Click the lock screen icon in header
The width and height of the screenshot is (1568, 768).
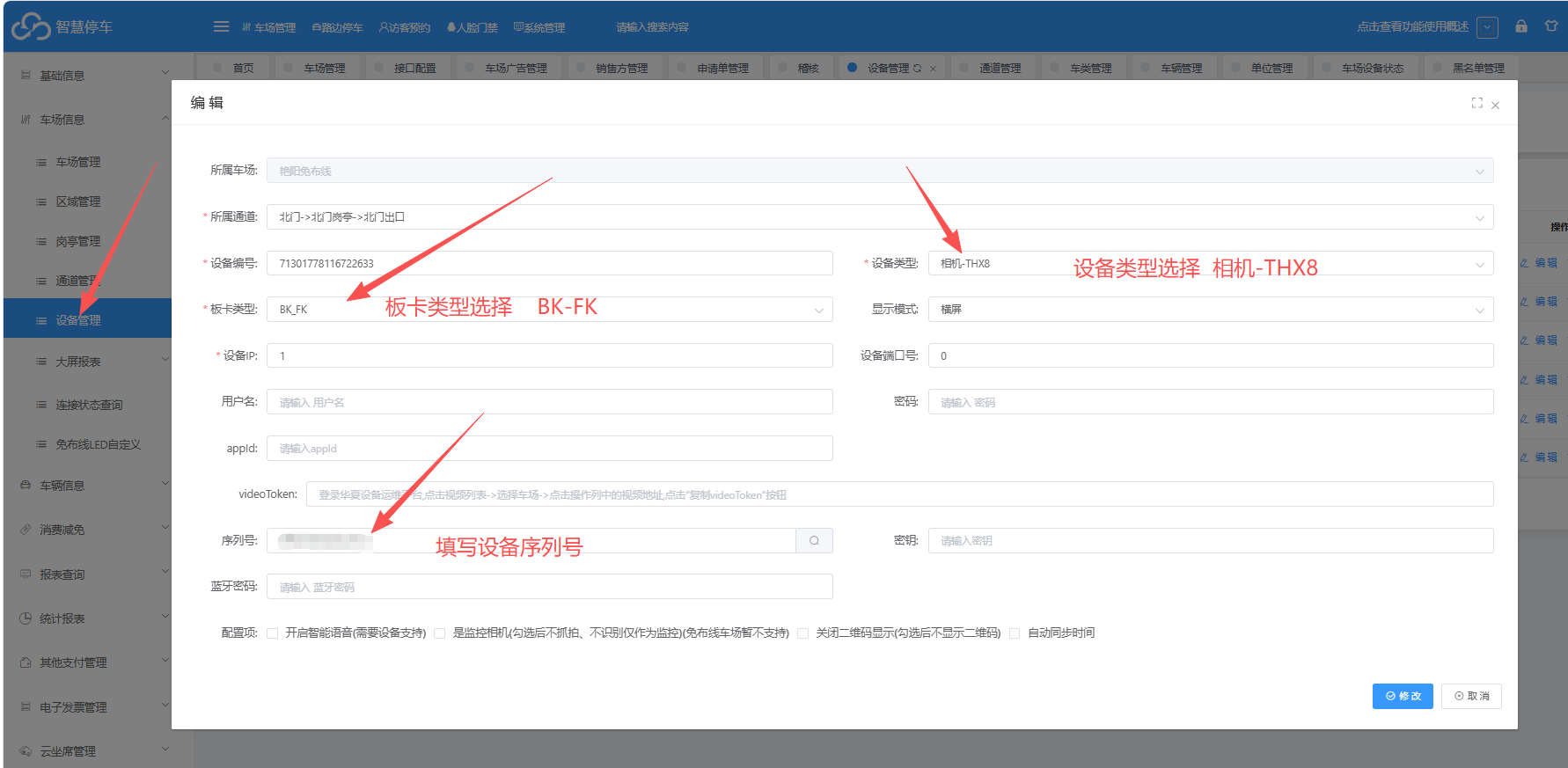1521,26
